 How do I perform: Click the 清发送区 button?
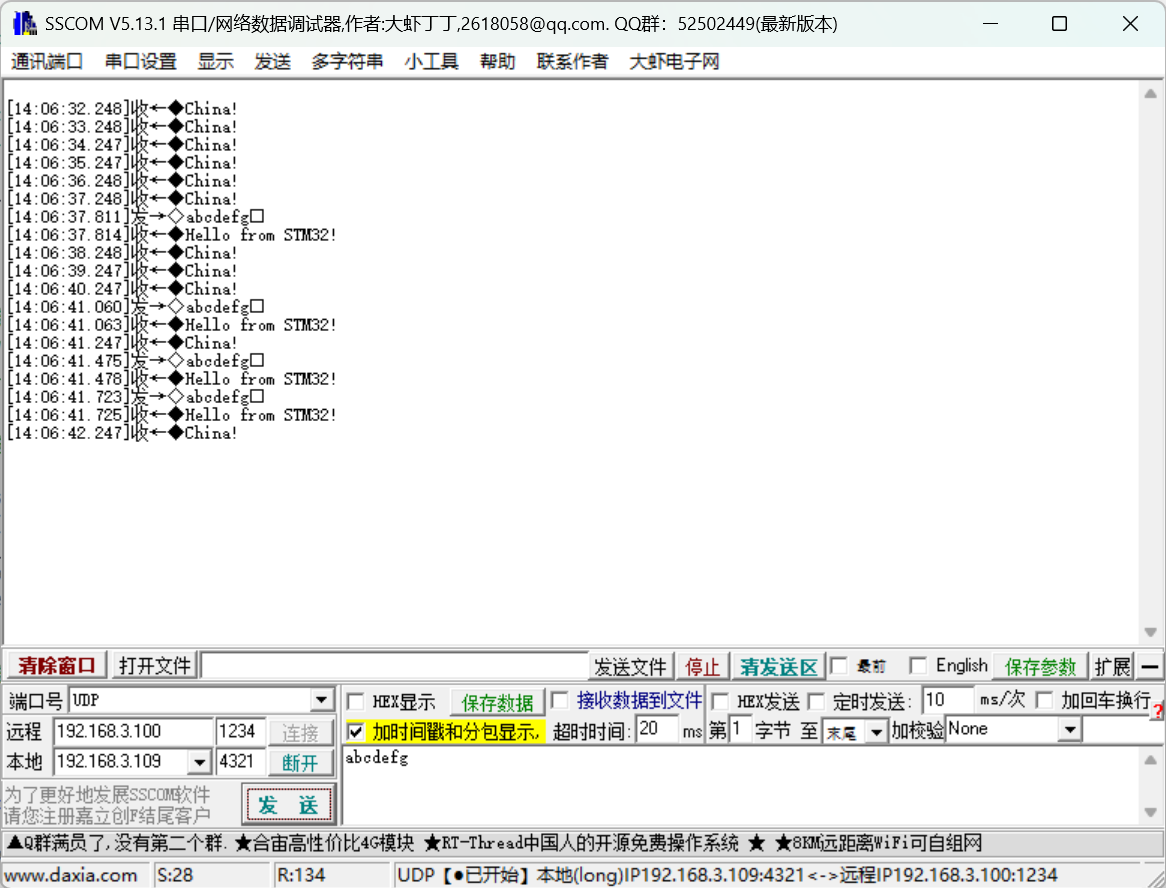tap(779, 667)
